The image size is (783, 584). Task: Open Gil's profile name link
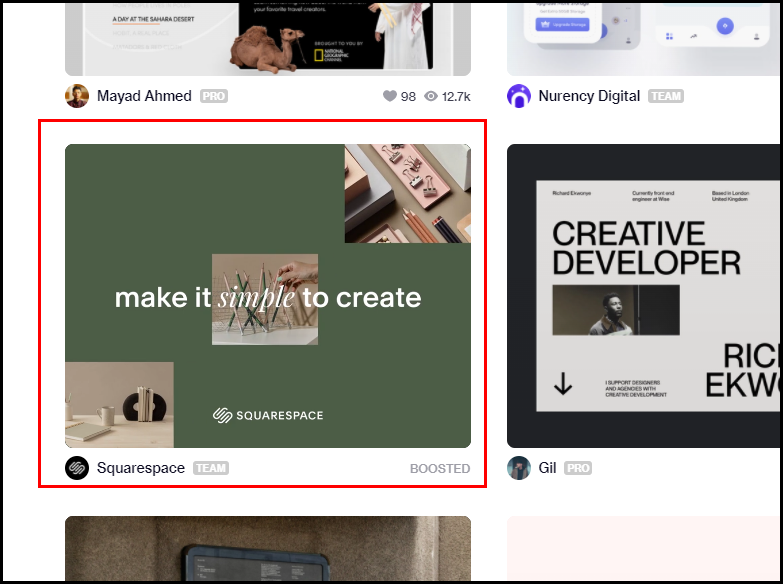(x=547, y=468)
